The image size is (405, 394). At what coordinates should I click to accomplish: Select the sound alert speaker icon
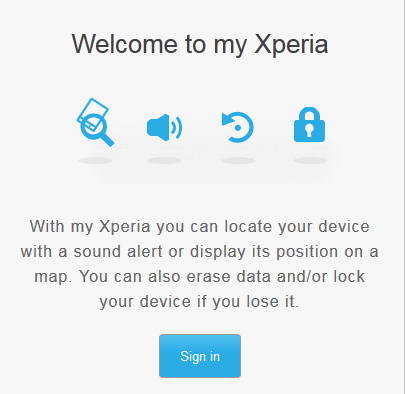164,127
